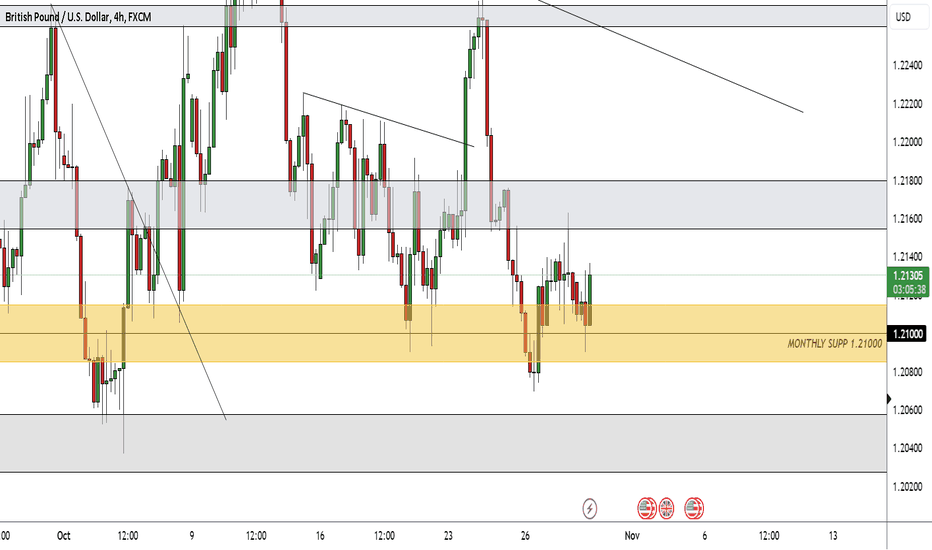Image resolution: width=932 pixels, height=550 pixels.
Task: Click the 1.20400 price axis label
Action: pyautogui.click(x=907, y=448)
